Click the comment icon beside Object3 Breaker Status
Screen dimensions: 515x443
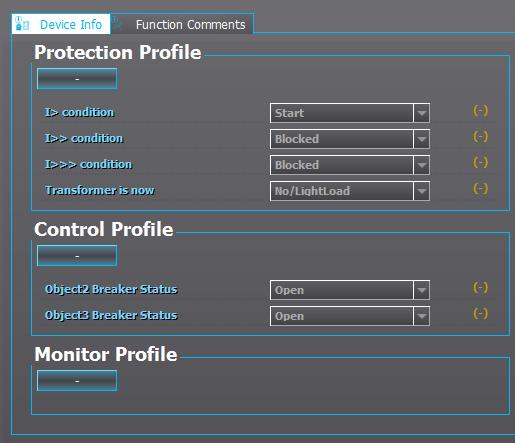pos(480,314)
